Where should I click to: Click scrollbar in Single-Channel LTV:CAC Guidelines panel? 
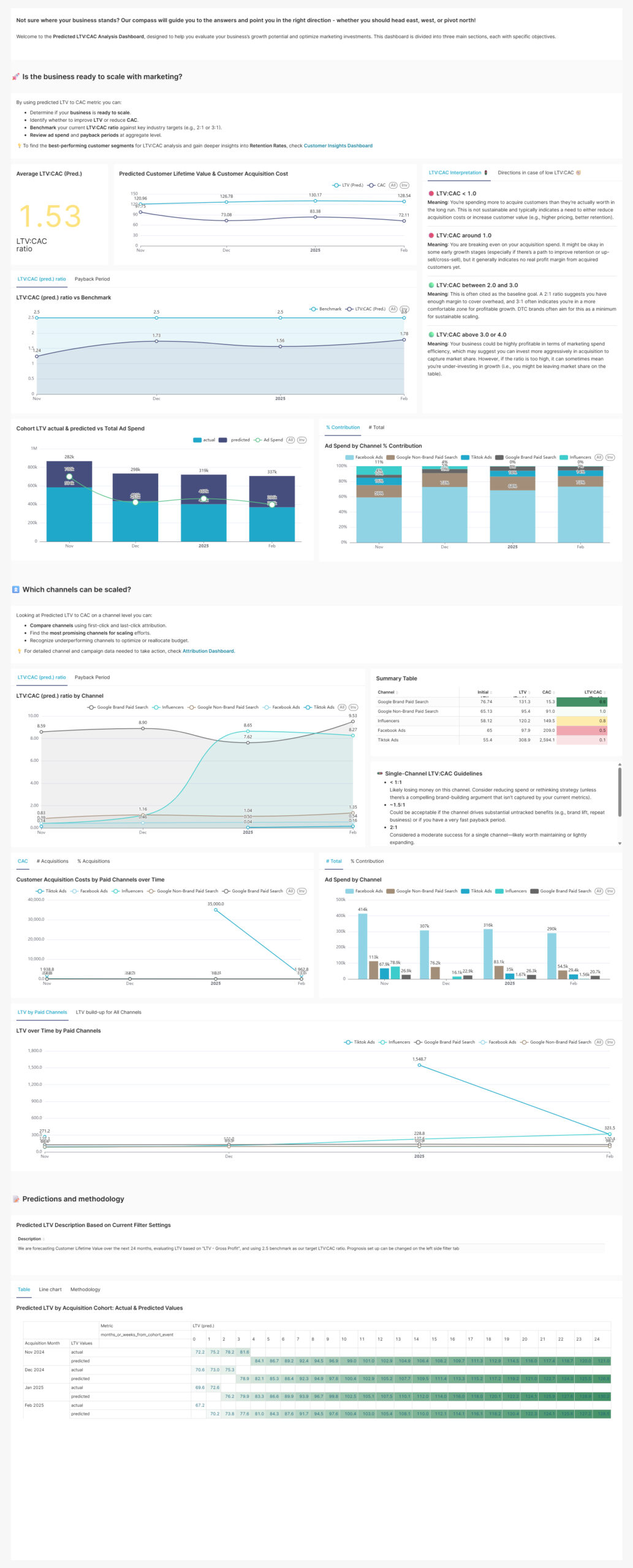[x=620, y=792]
